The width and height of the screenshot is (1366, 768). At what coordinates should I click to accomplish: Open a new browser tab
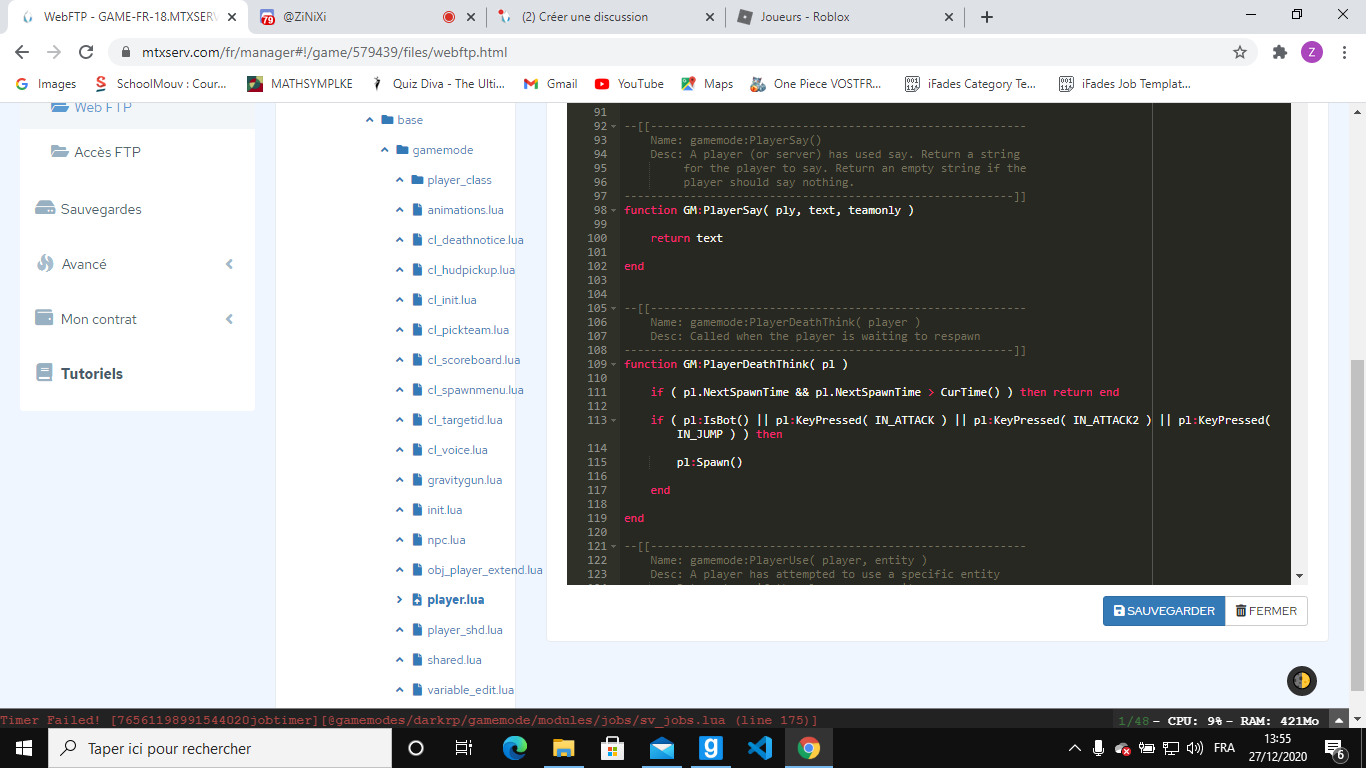click(987, 17)
